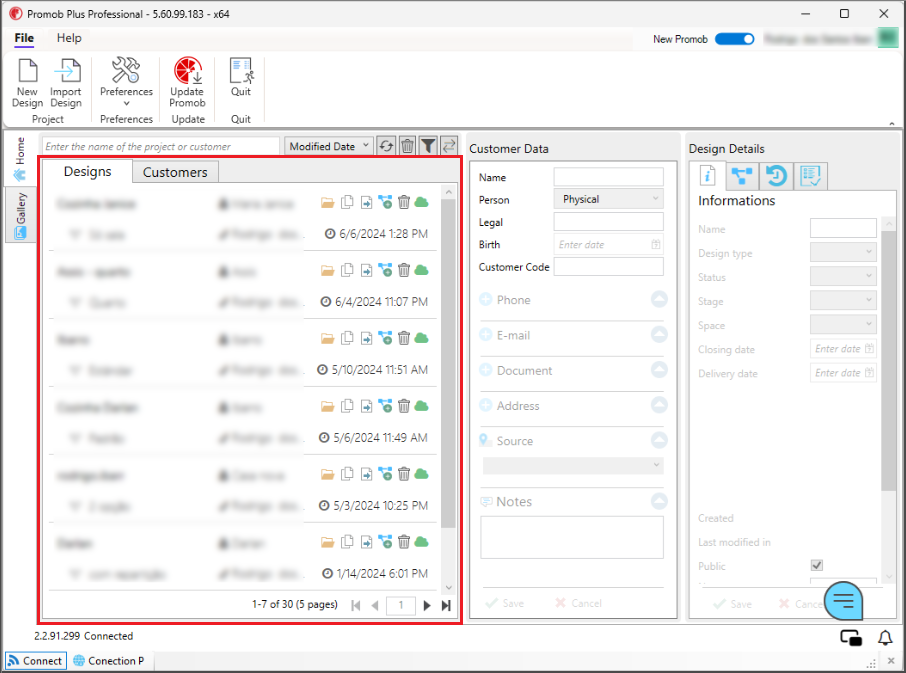The image size is (906, 673).
Task: Open the history clock tab in Design Details
Action: pyautogui.click(x=776, y=176)
